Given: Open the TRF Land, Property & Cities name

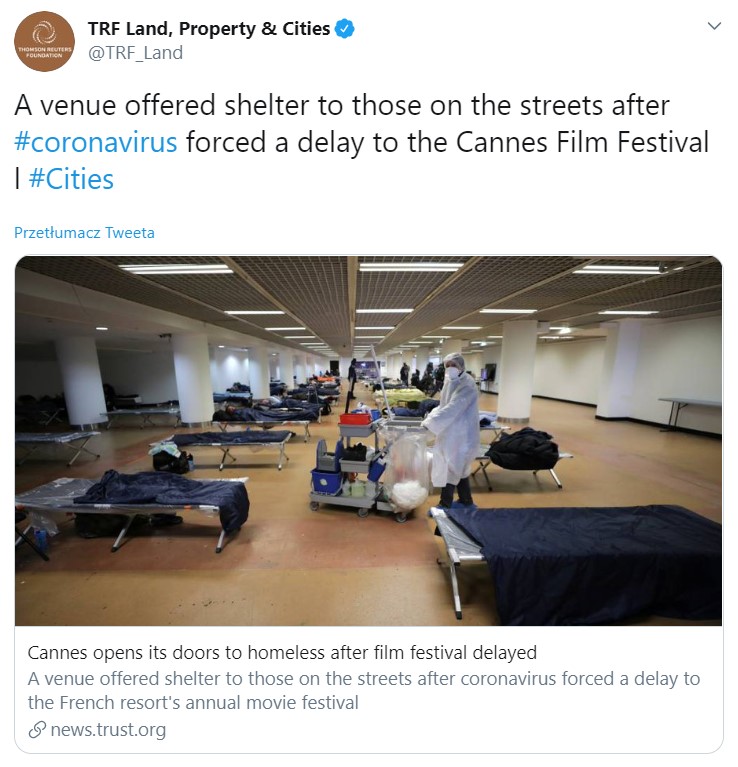Looking at the screenshot, I should coord(209,29).
